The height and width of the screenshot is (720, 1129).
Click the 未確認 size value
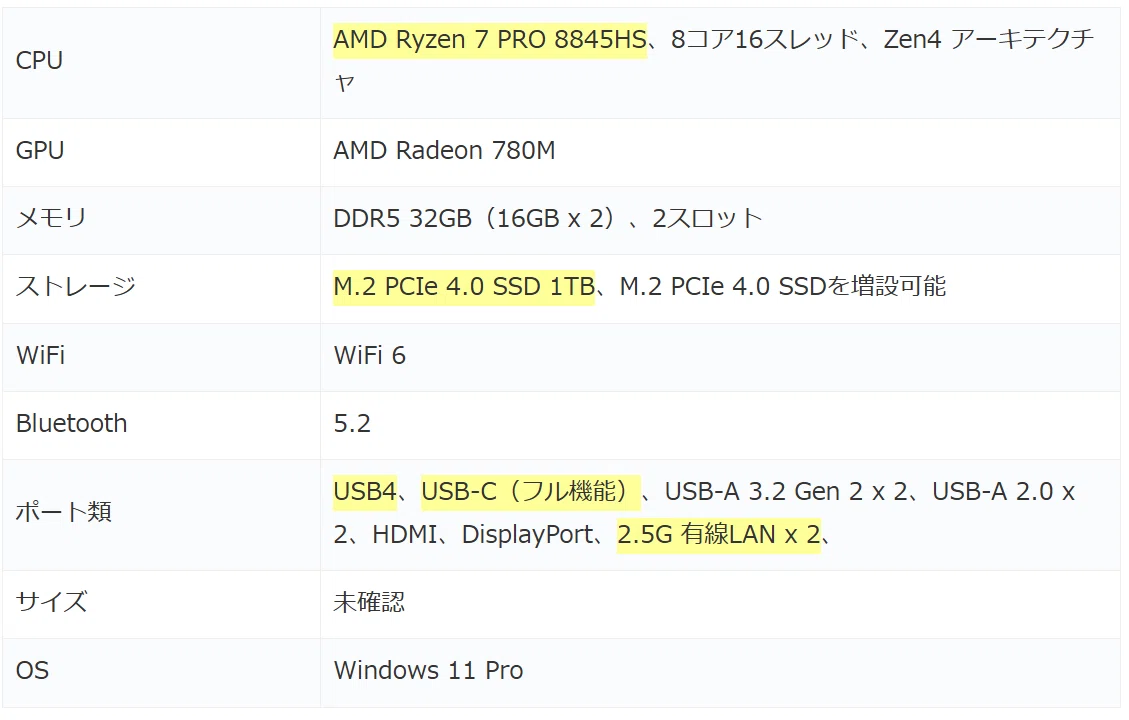(369, 602)
